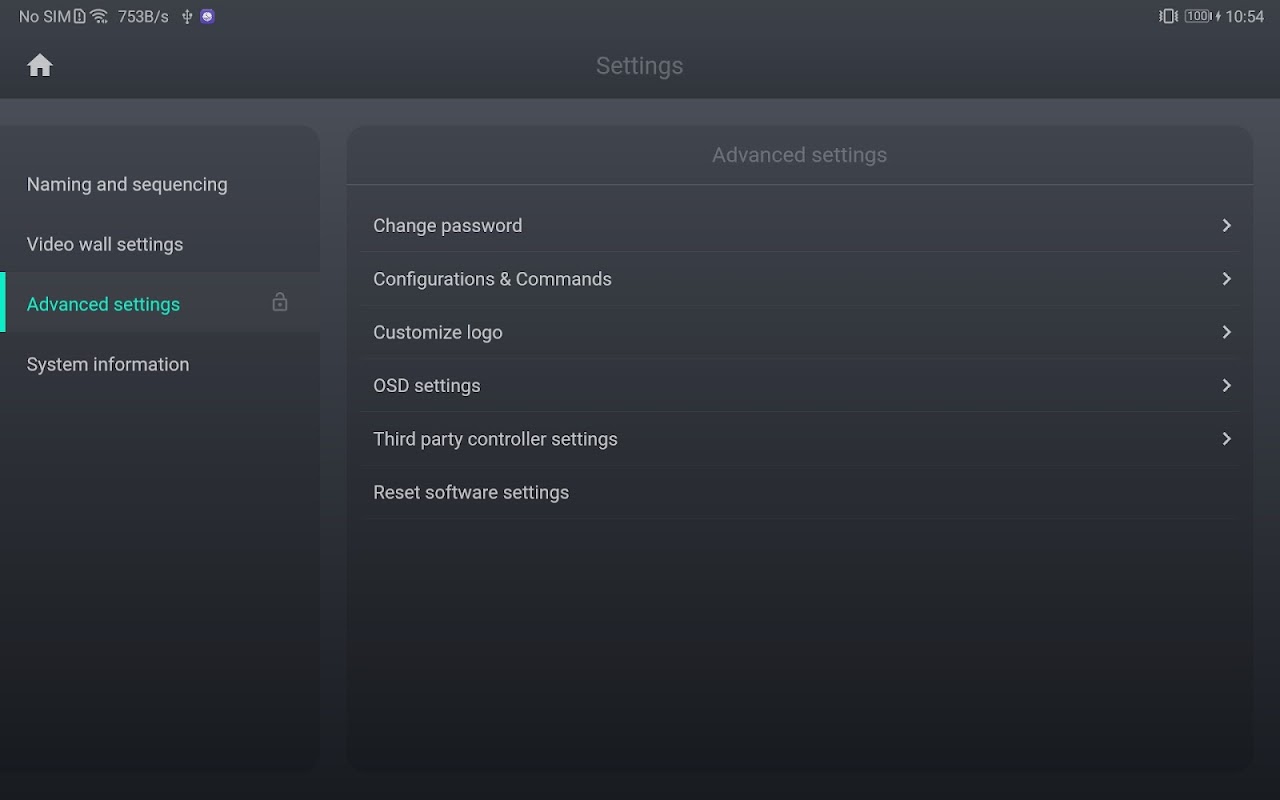Go to home via house icon

(40, 65)
